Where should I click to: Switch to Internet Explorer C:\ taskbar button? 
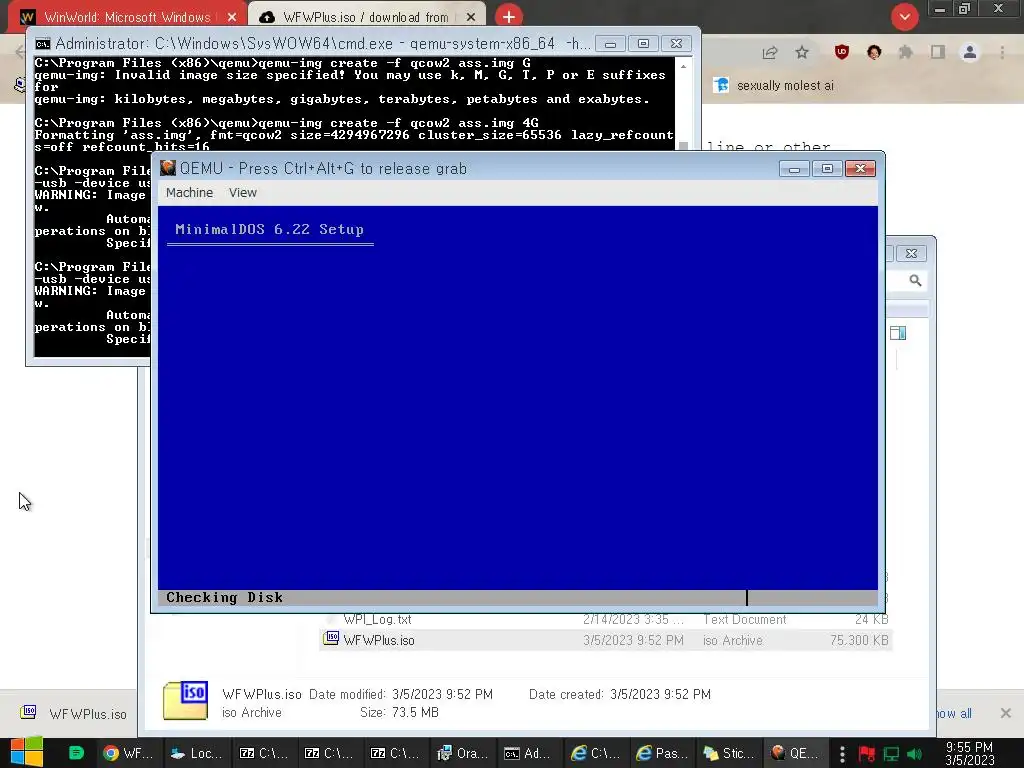point(594,753)
